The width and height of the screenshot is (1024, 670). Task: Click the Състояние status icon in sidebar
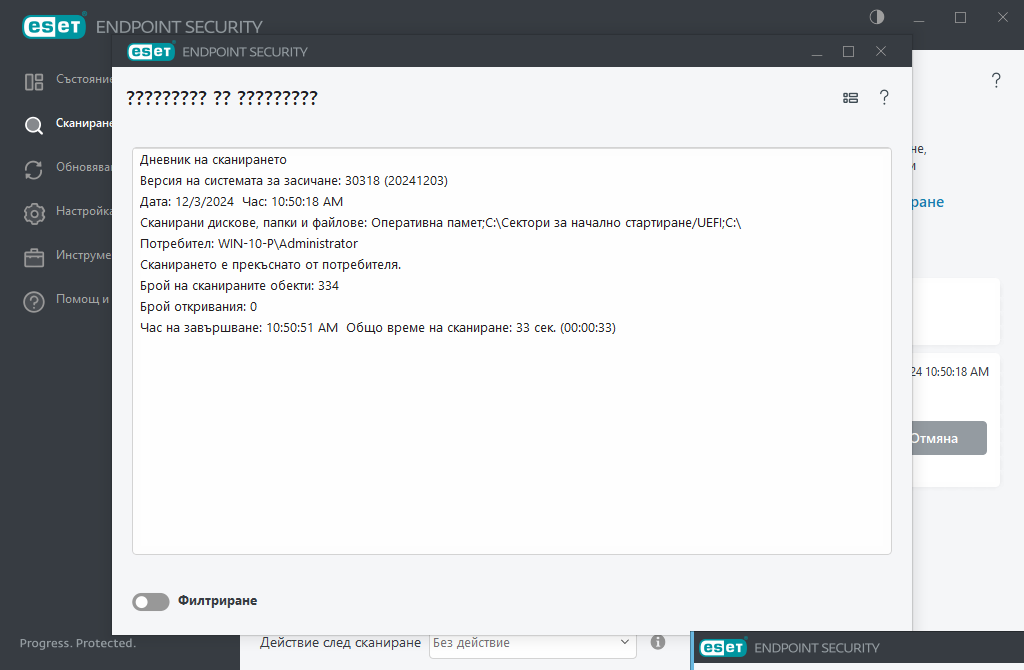(x=34, y=82)
